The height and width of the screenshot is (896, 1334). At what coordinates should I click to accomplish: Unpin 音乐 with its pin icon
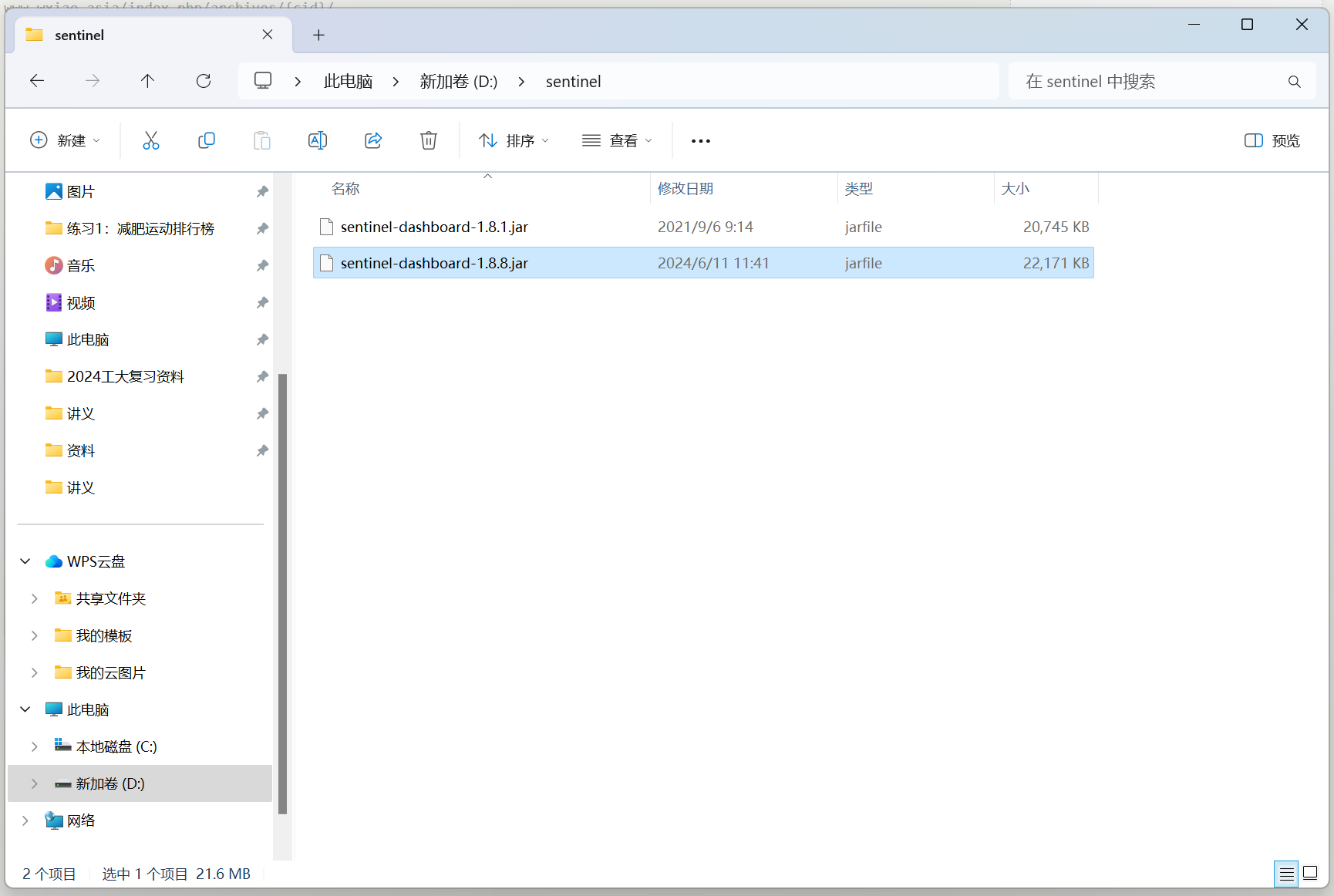pos(262,265)
